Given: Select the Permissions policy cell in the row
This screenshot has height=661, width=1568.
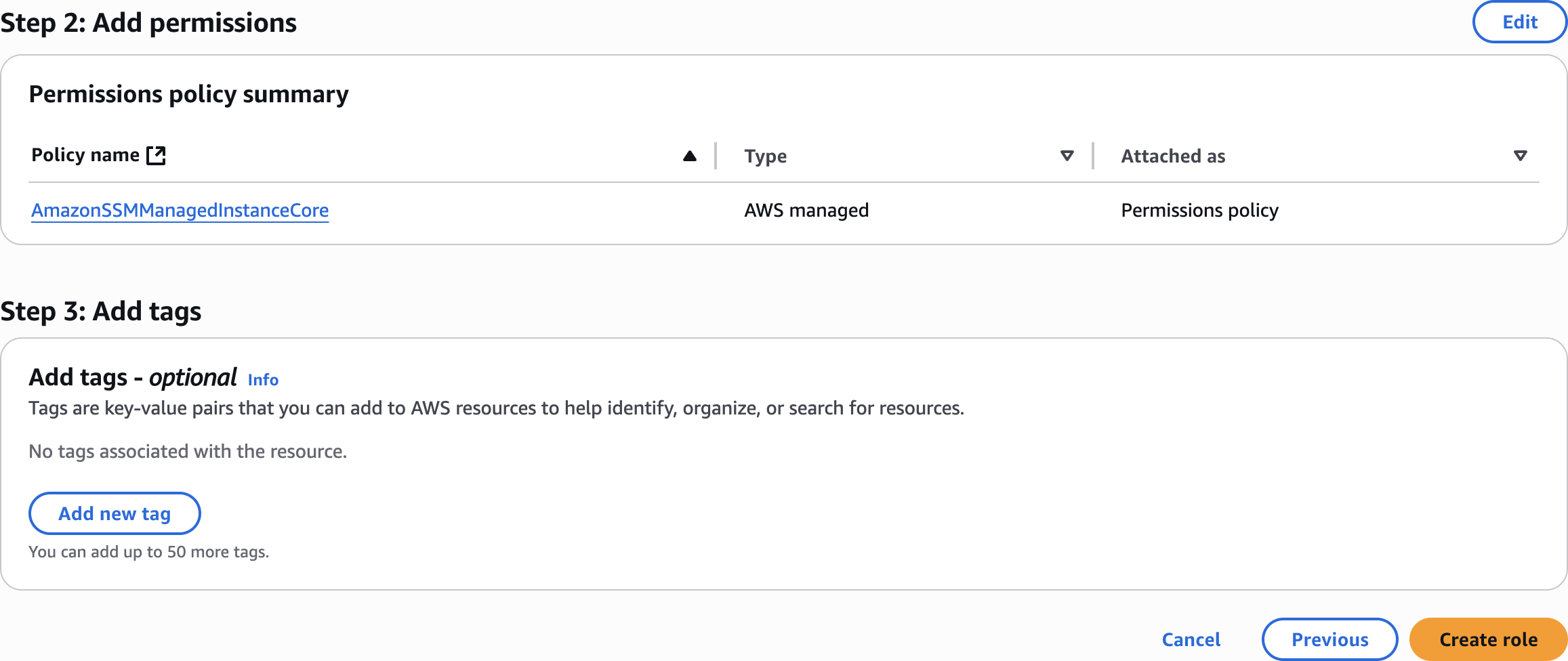Looking at the screenshot, I should click(x=1199, y=211).
